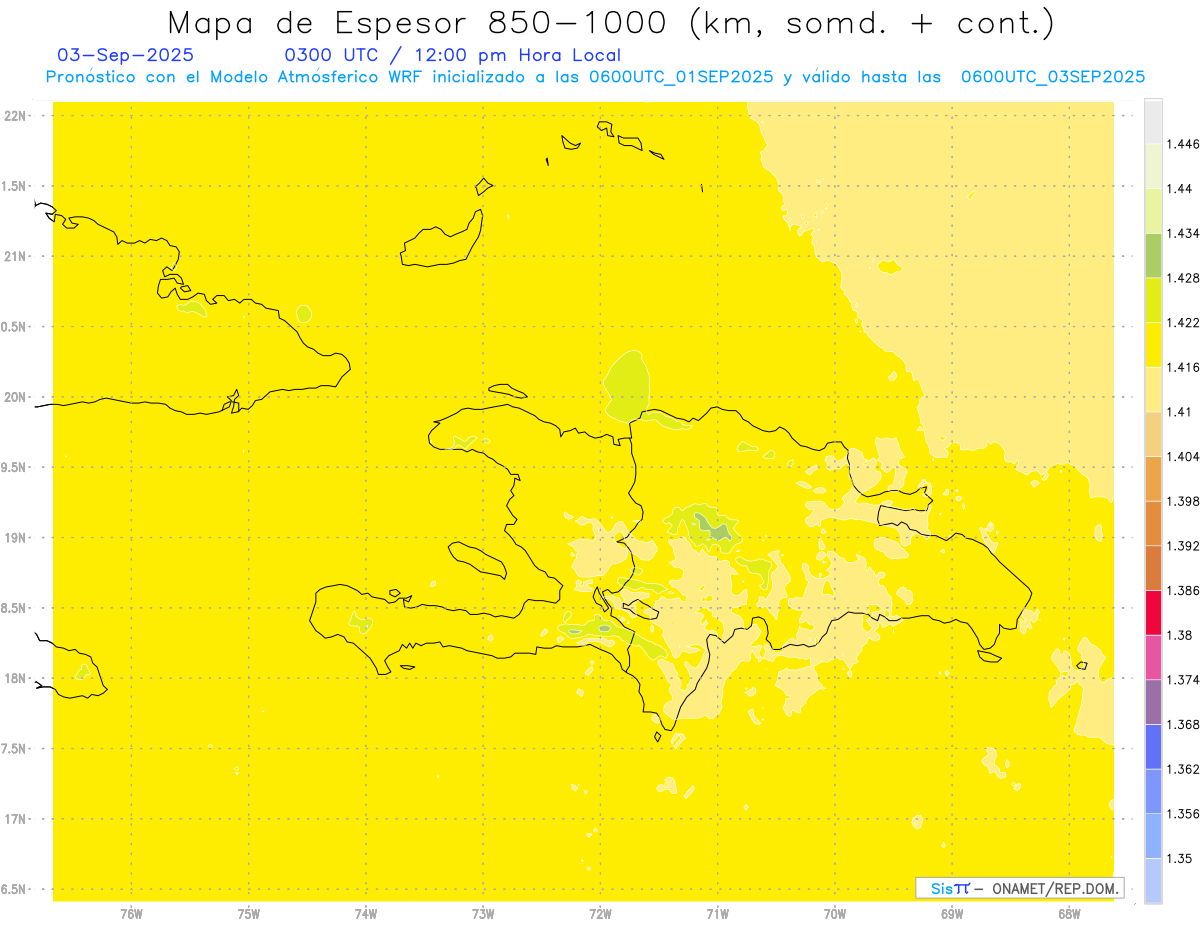1200x927 pixels.
Task: Click the pink 1.374–1.38 legend swatch
Action: (x=1153, y=657)
